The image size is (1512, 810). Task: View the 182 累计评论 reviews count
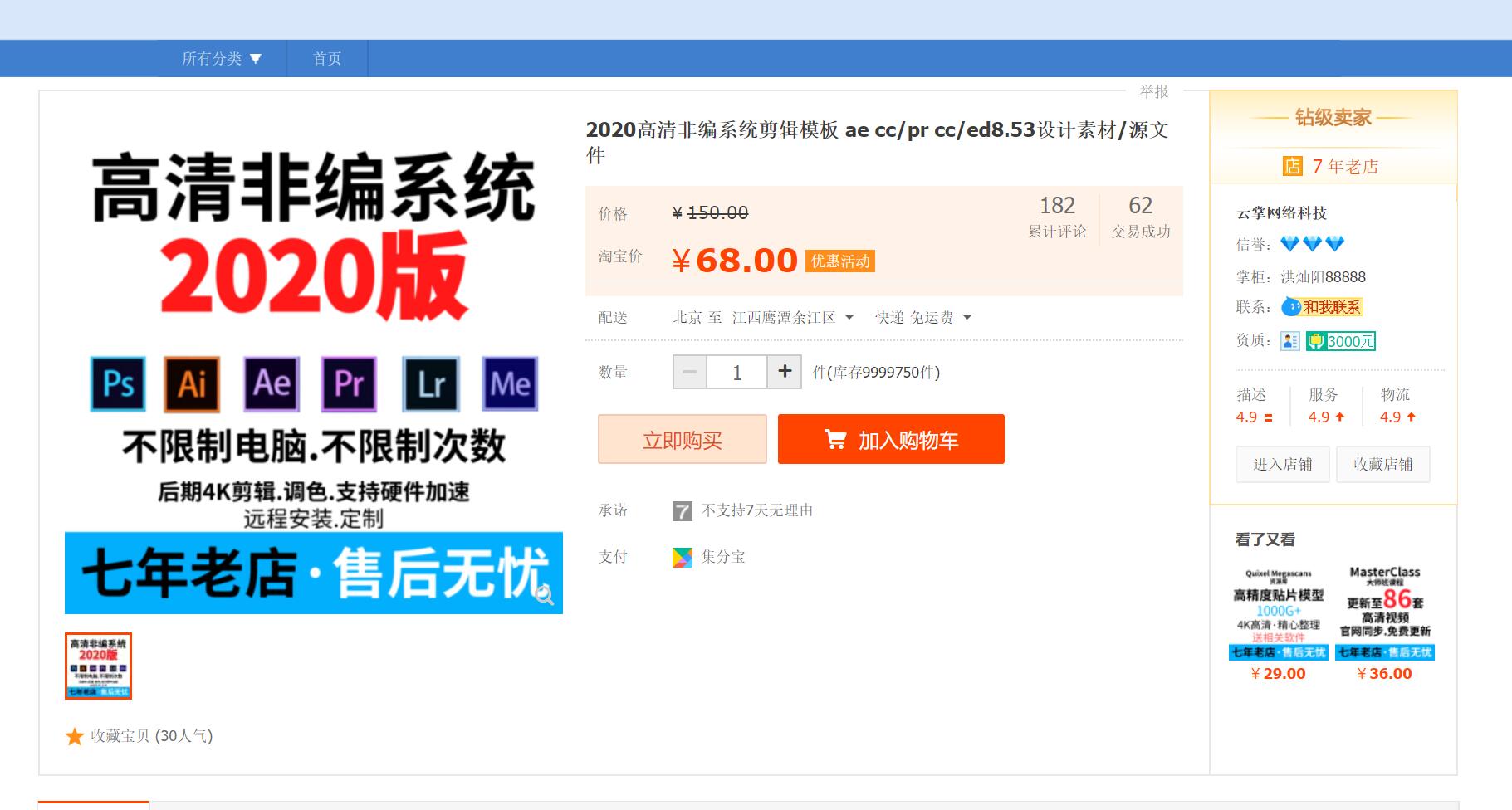click(x=1057, y=217)
